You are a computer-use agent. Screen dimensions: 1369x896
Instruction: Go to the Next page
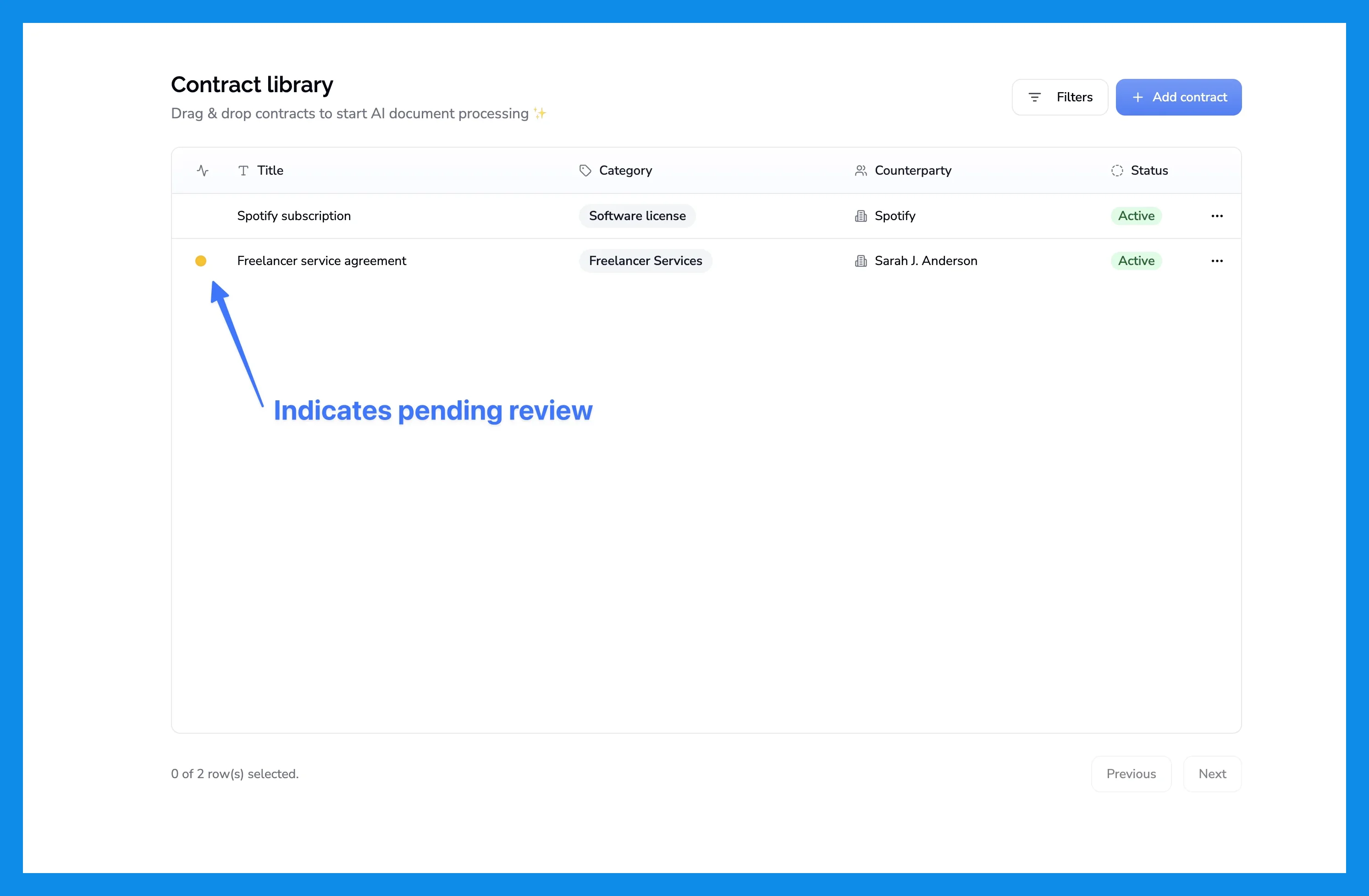(1212, 774)
